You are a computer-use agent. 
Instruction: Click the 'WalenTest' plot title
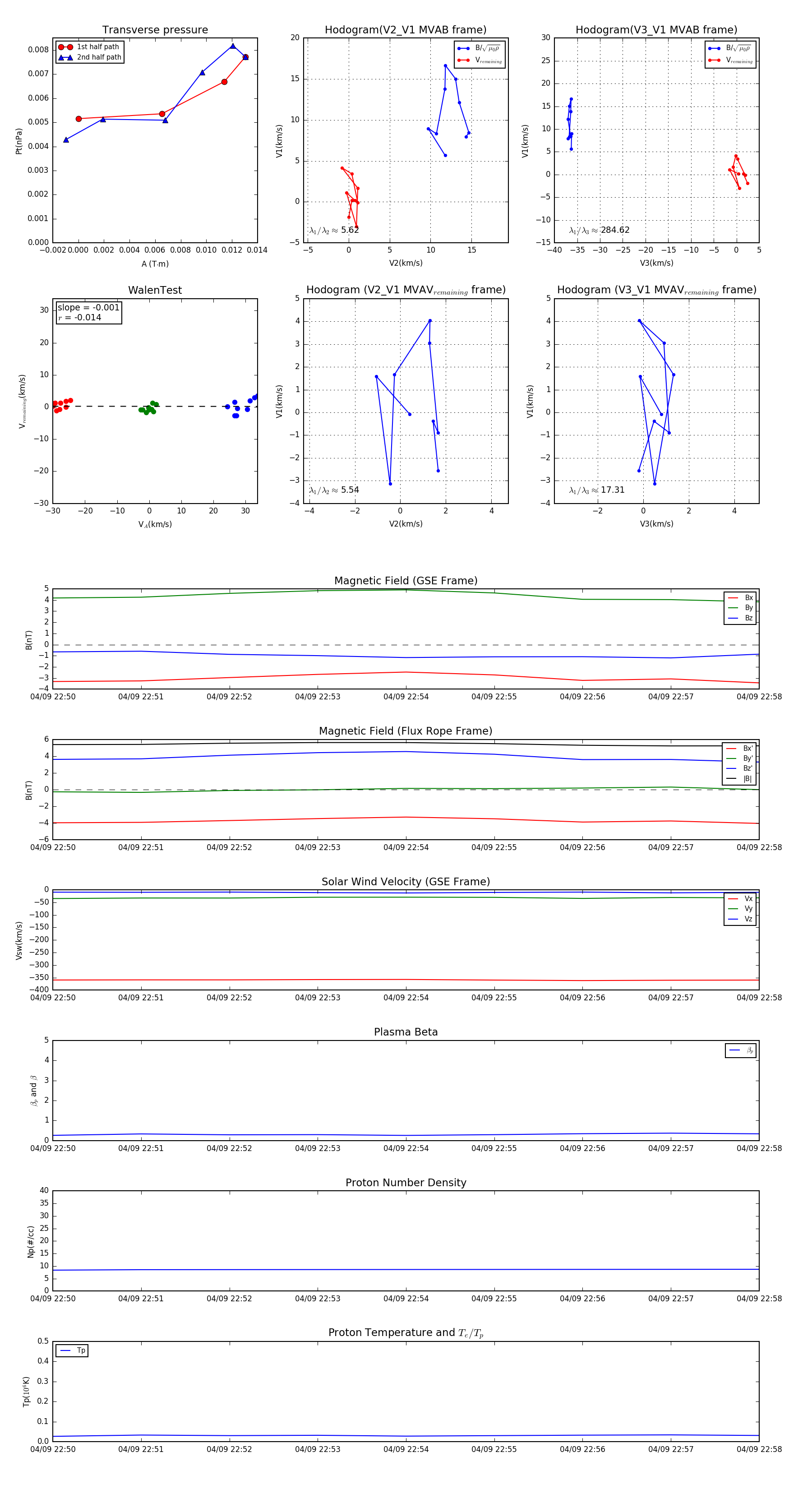pos(155,290)
